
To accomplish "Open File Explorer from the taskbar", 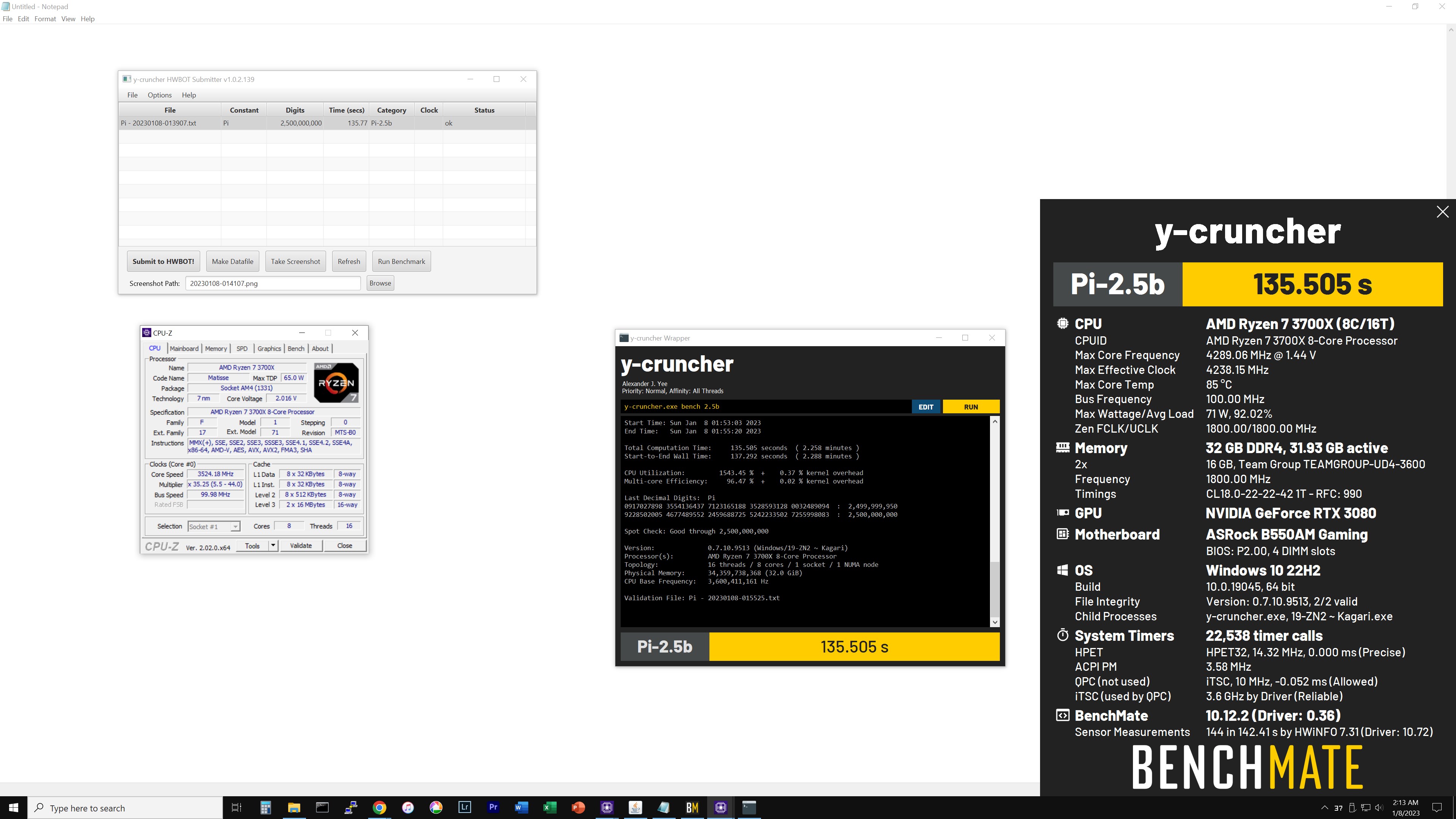I will [x=294, y=807].
